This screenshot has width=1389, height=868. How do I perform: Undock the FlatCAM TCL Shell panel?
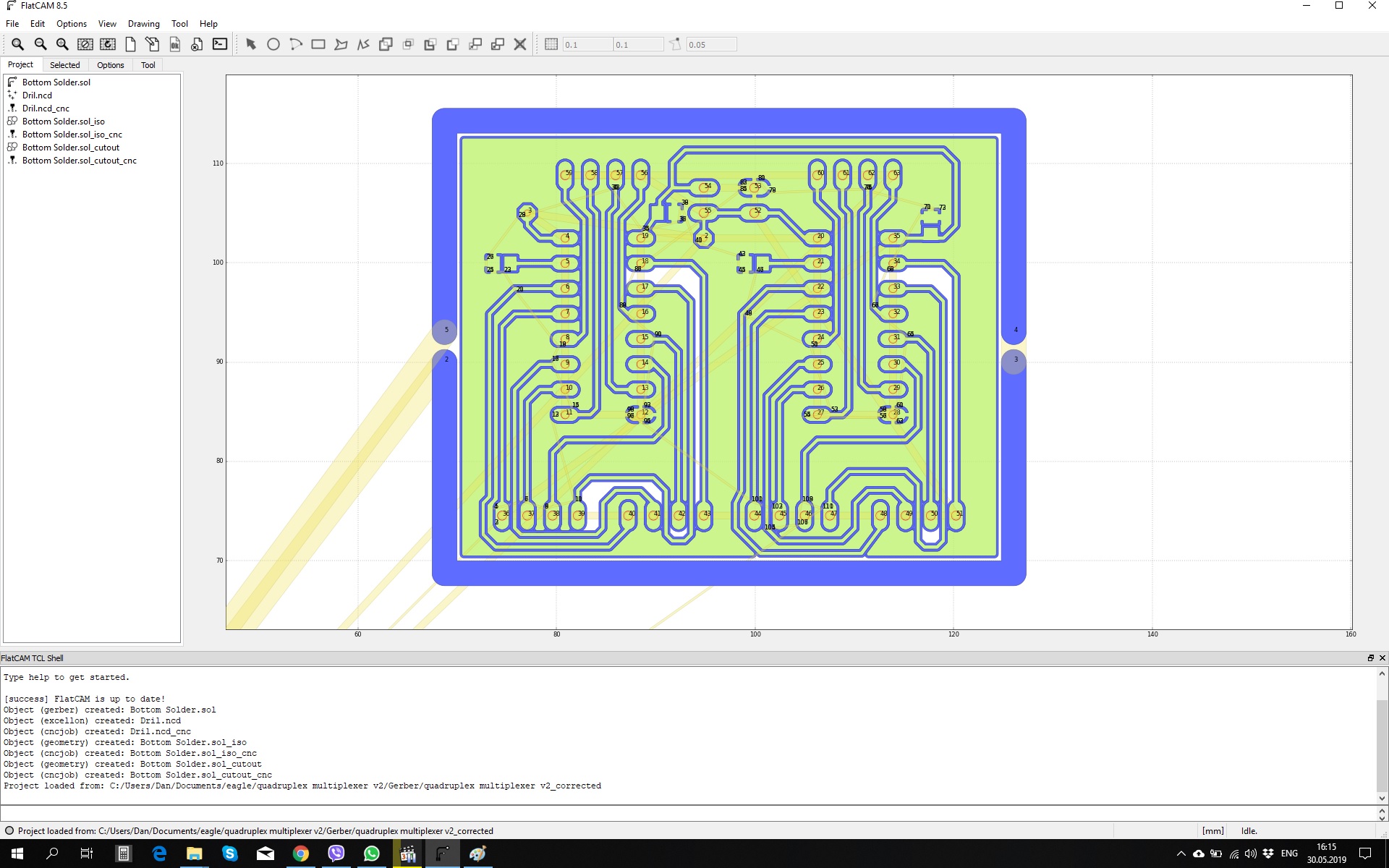1370,658
